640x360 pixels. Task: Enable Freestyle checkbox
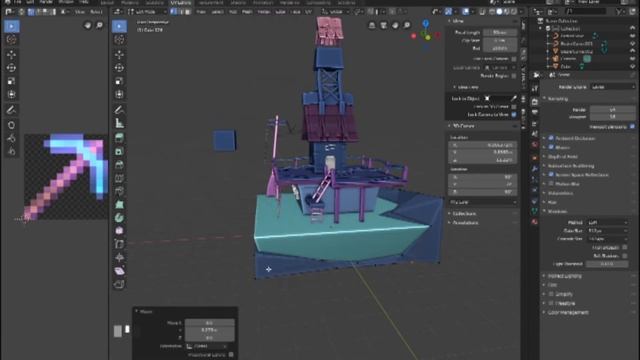click(x=551, y=303)
